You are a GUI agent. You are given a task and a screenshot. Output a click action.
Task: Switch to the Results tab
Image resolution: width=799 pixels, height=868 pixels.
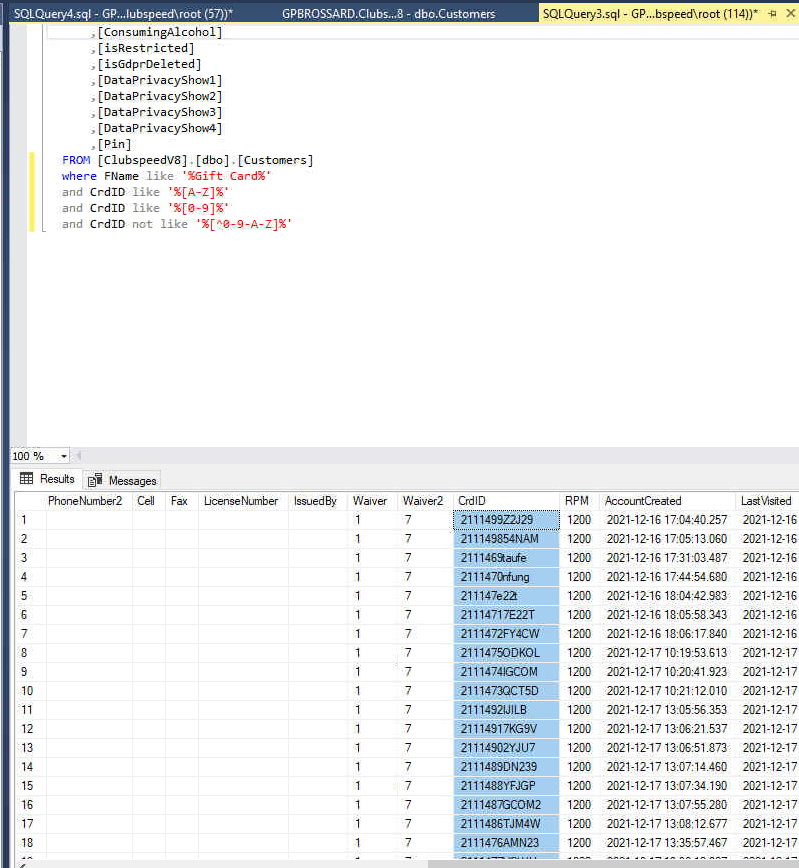point(47,479)
